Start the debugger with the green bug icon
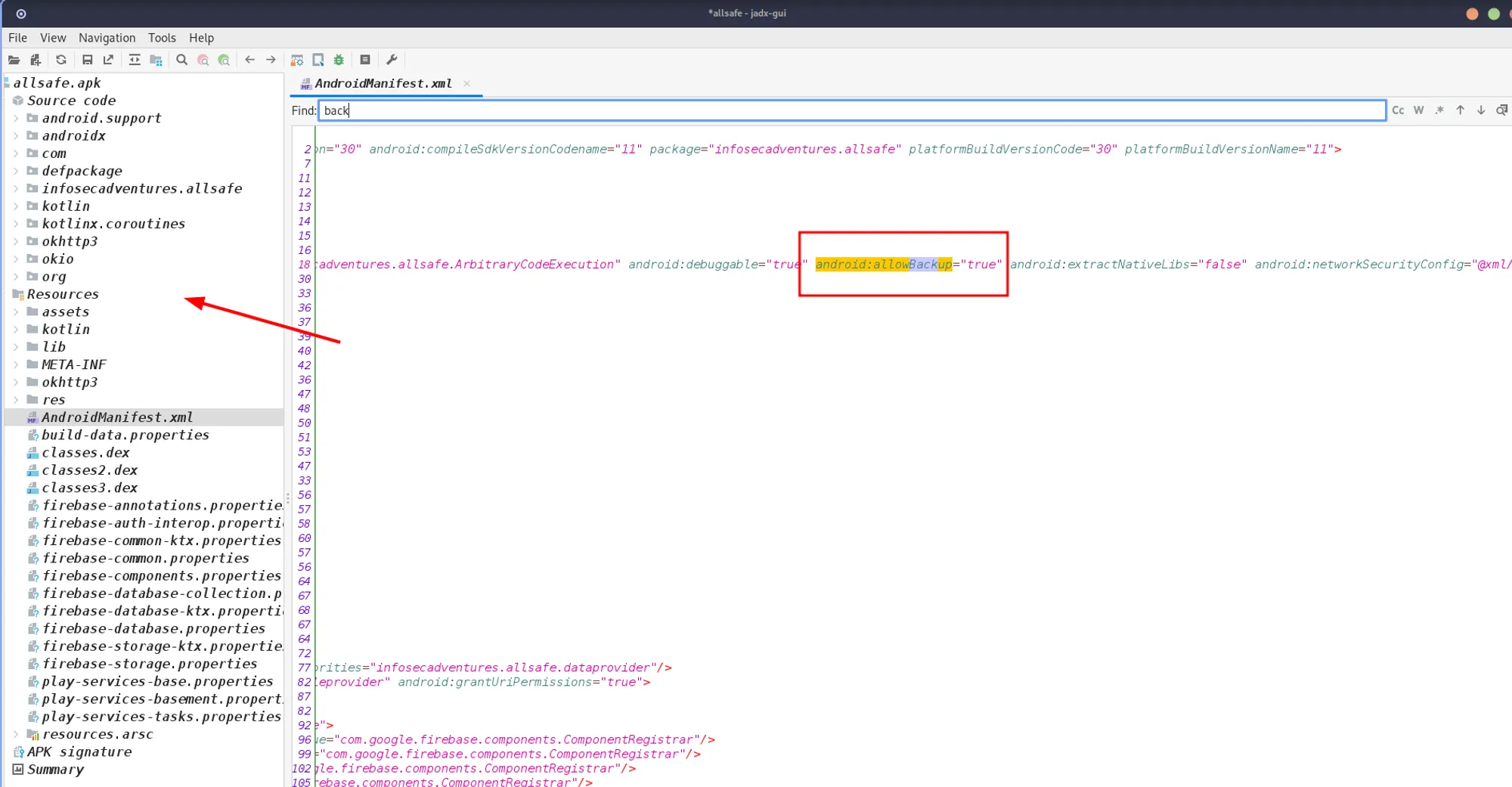1512x787 pixels. click(339, 60)
